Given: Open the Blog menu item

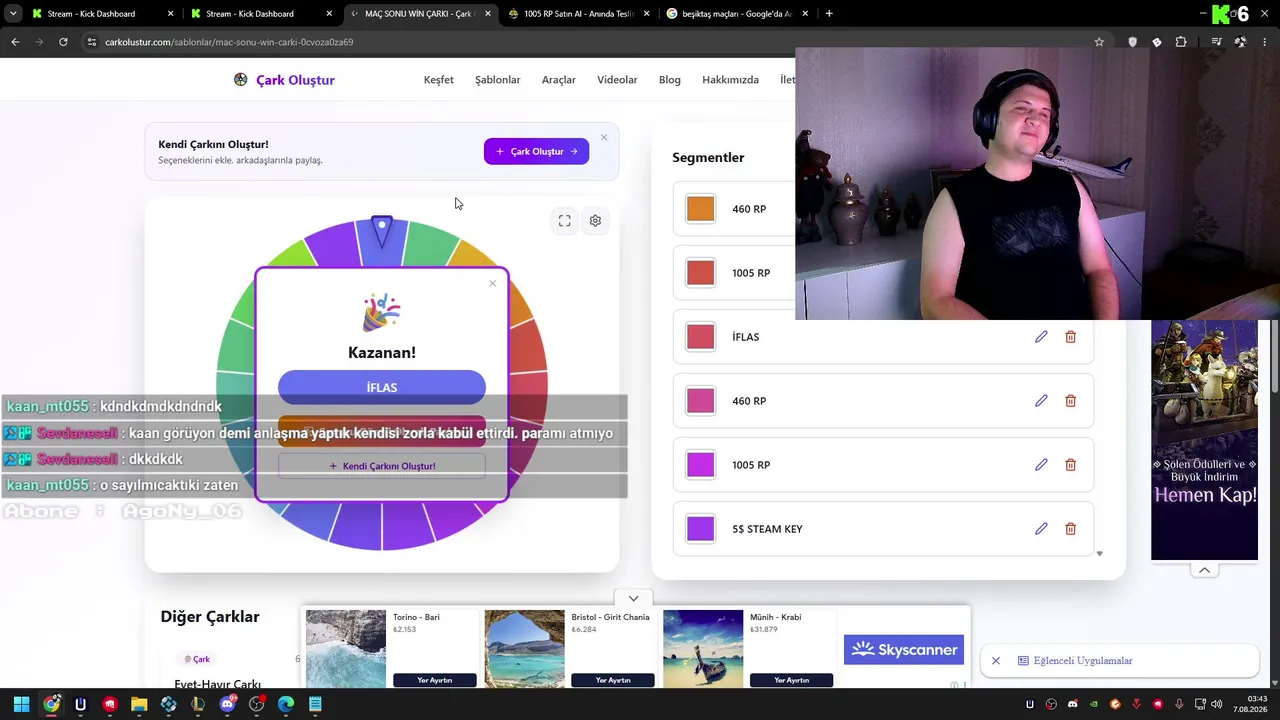Looking at the screenshot, I should tap(670, 80).
